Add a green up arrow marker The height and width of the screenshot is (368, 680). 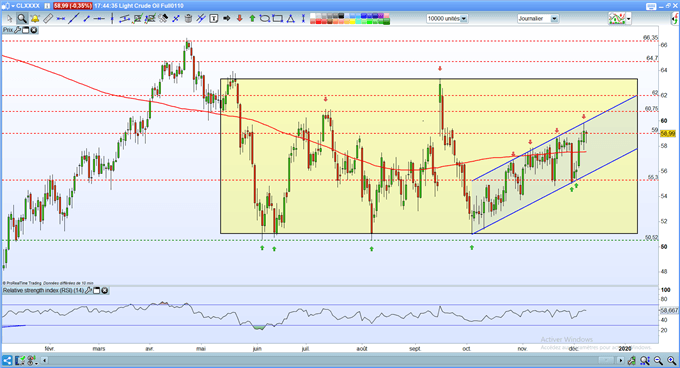pos(252,19)
